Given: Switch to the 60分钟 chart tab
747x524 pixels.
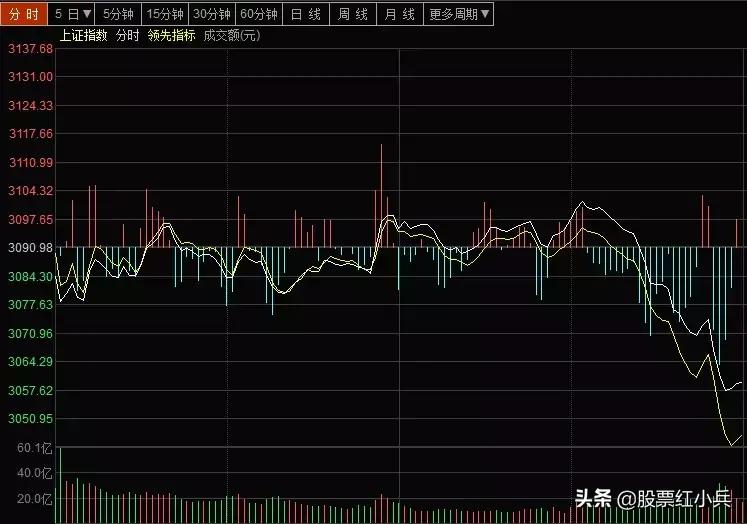Looking at the screenshot, I should click(x=259, y=14).
